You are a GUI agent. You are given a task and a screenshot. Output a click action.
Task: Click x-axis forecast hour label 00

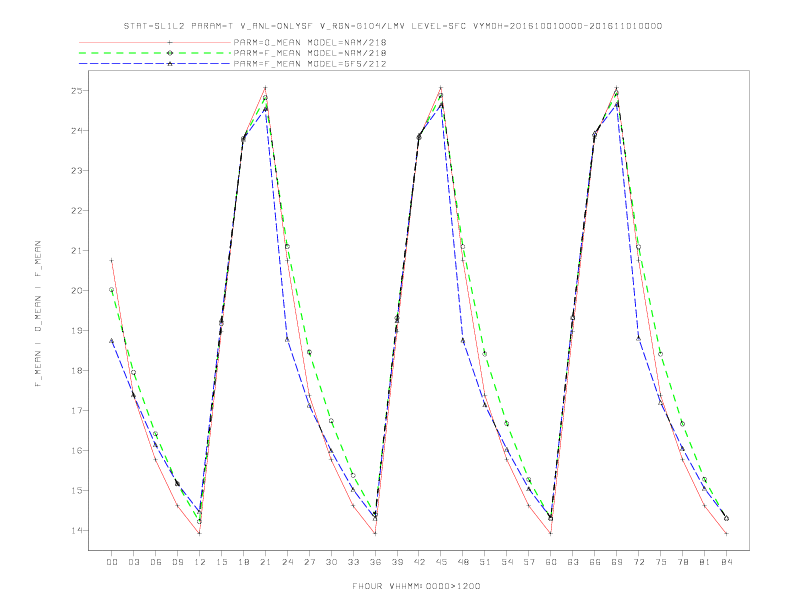(x=112, y=562)
